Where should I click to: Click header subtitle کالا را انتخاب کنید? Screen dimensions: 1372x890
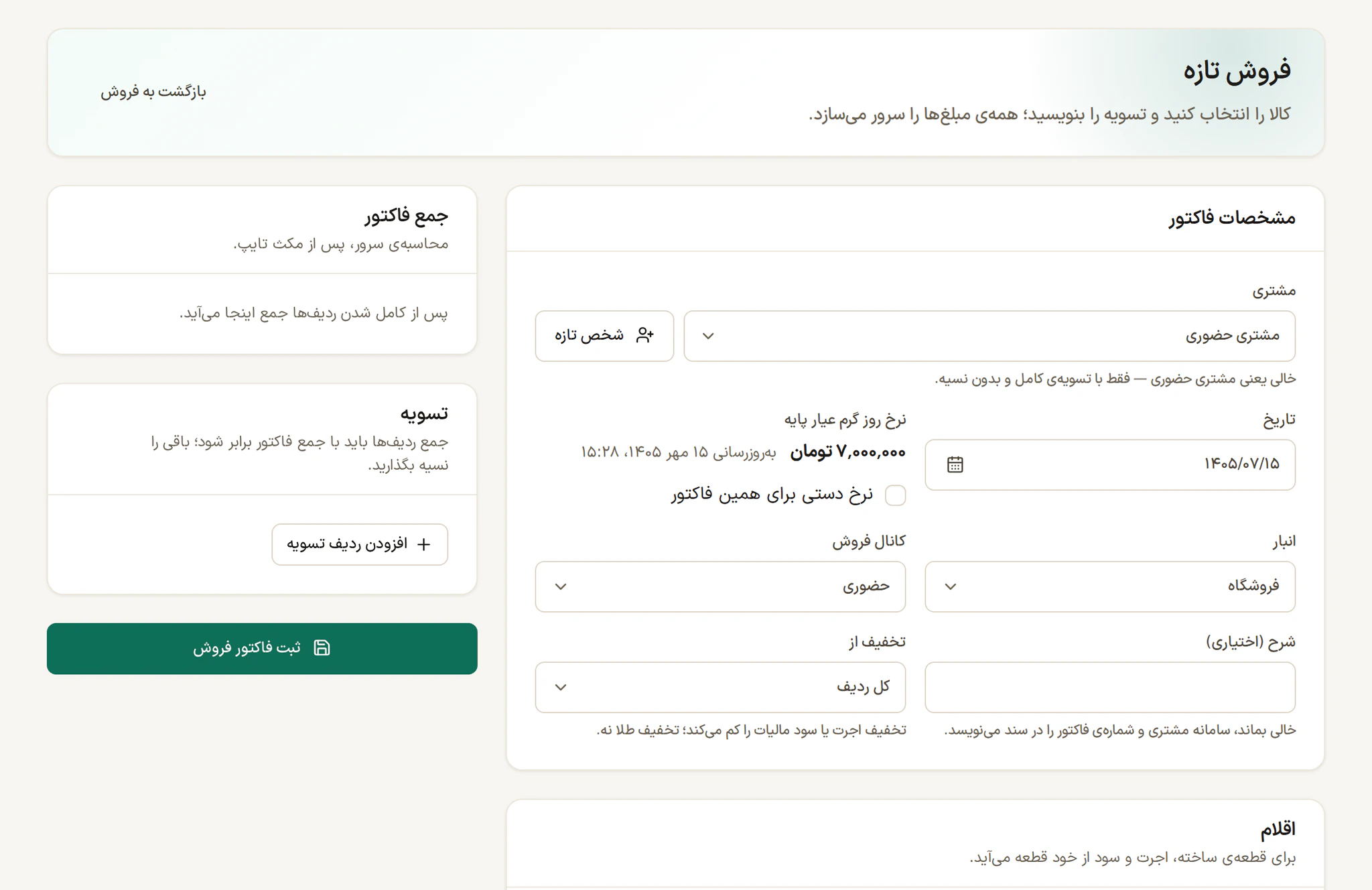pos(1050,115)
